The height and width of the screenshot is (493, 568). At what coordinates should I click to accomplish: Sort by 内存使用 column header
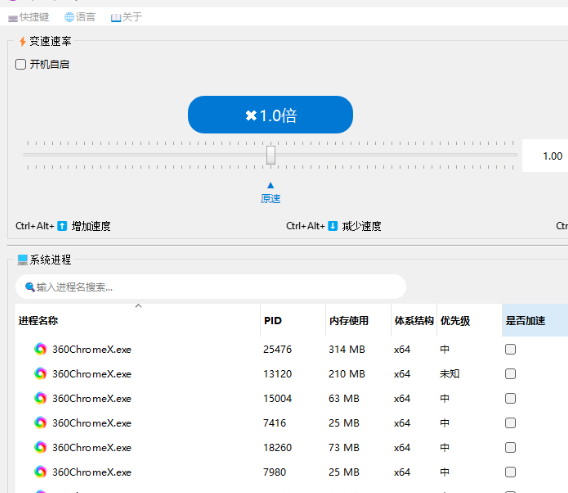click(x=358, y=321)
